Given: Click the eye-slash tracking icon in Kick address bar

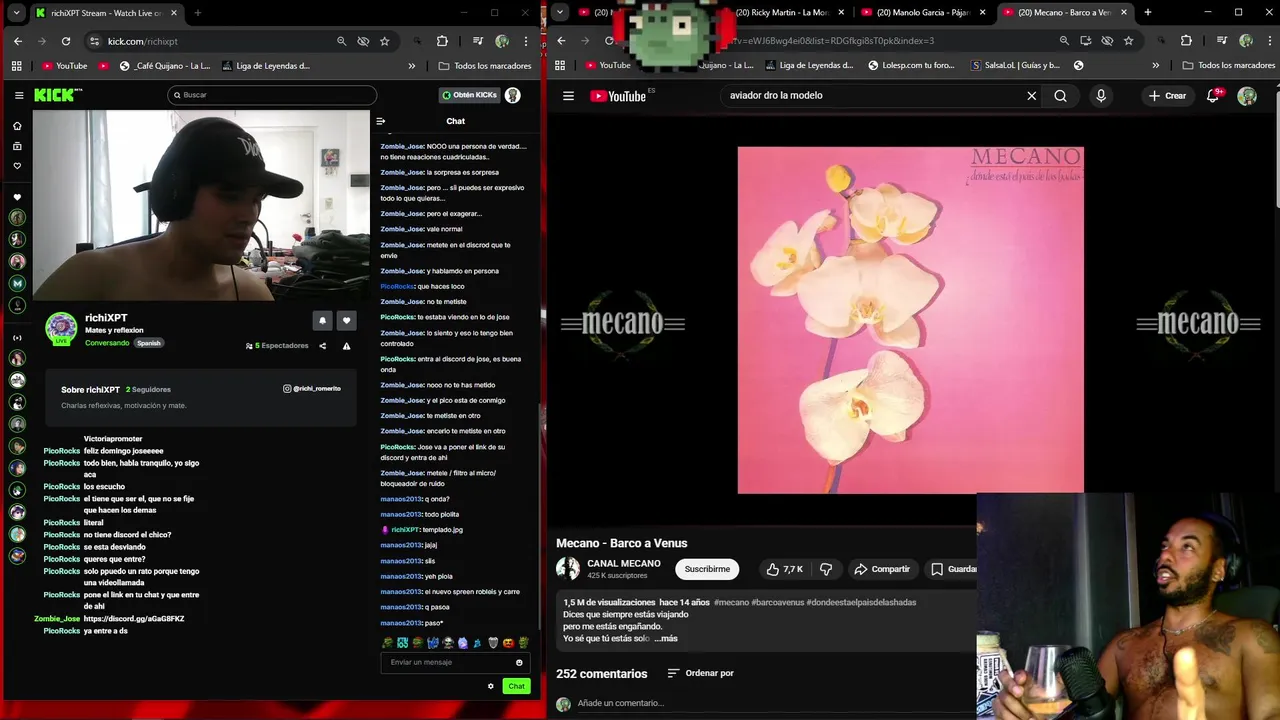Looking at the screenshot, I should 363,41.
